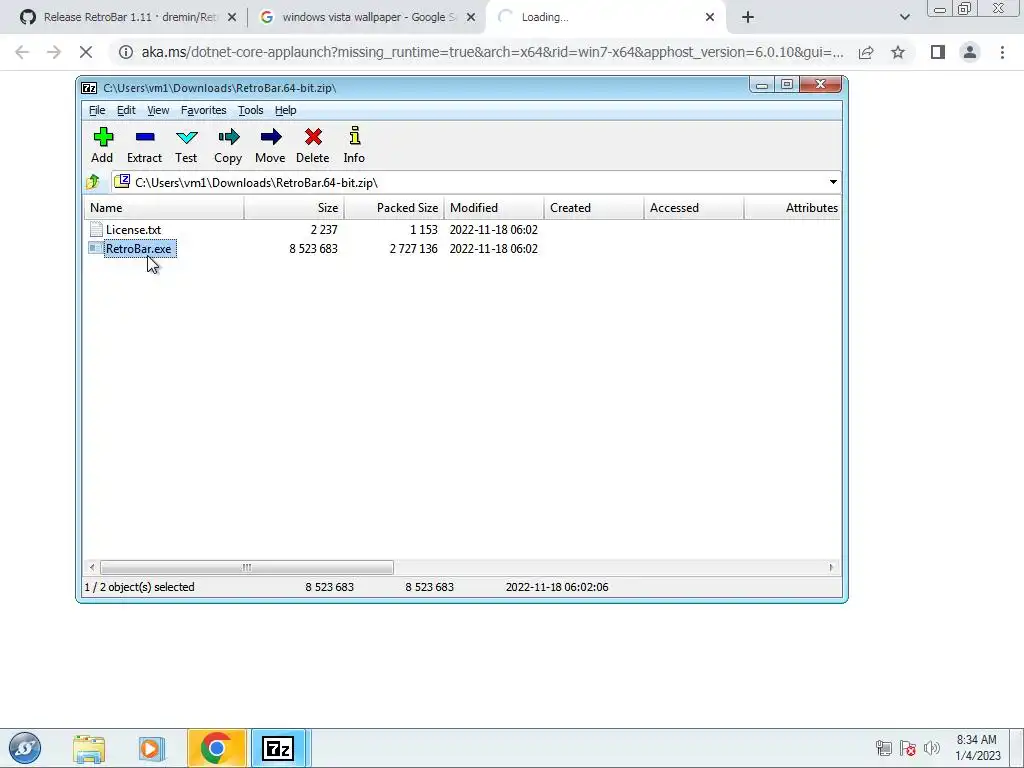Select the License.txt file

[x=133, y=230]
